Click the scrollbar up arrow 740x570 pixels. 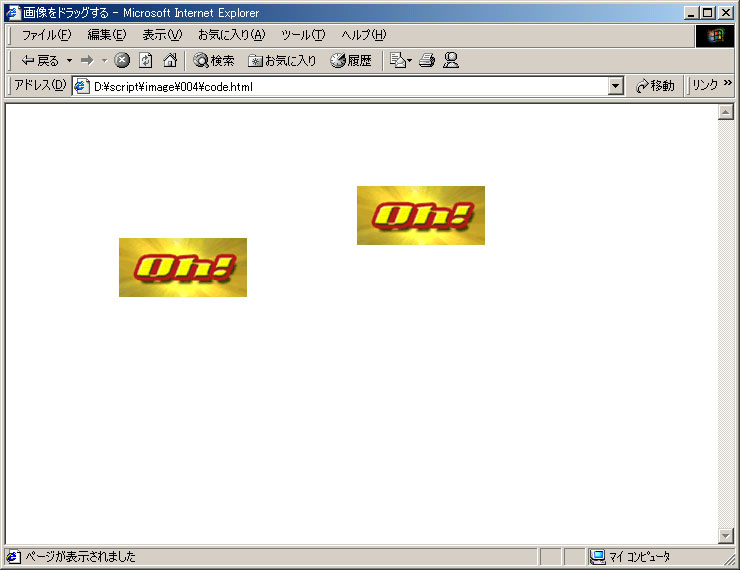pos(725,112)
